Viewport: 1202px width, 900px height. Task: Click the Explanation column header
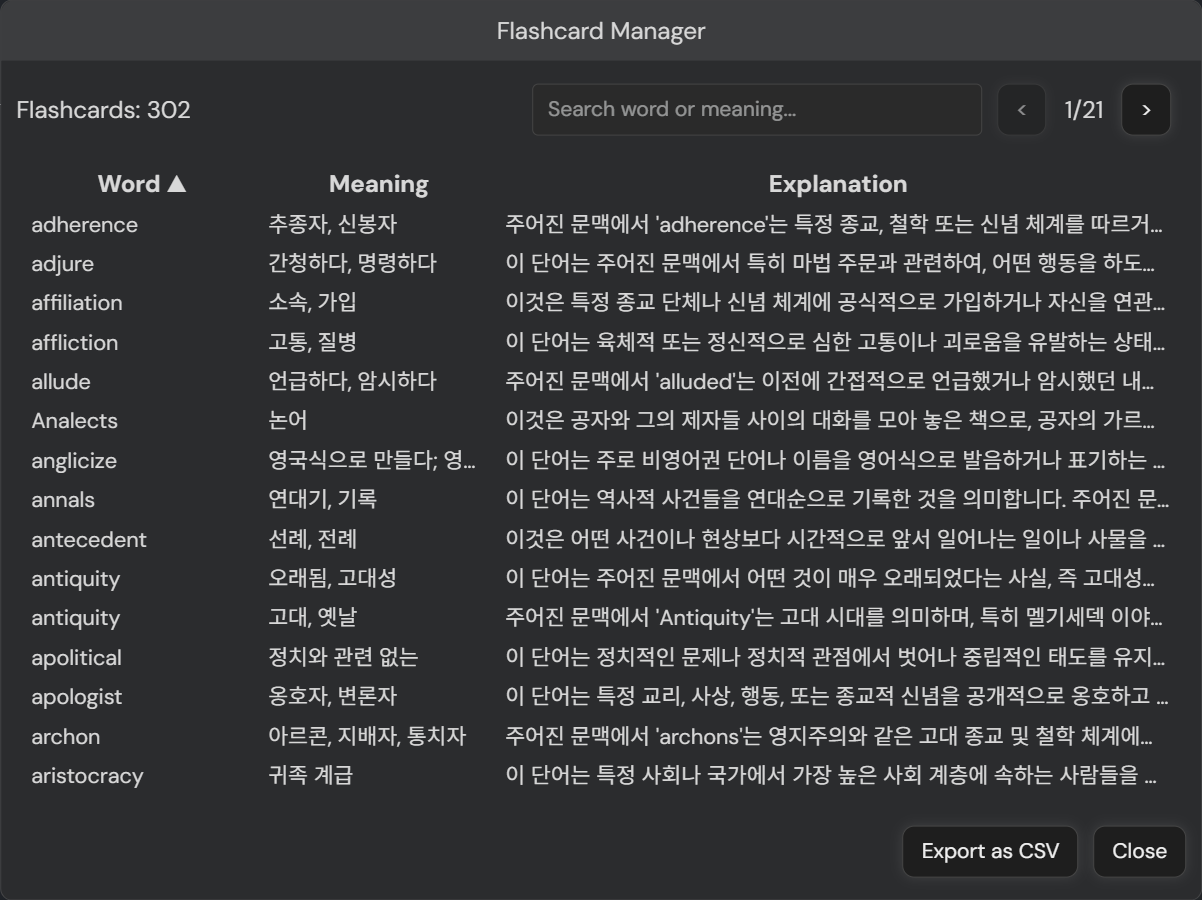pyautogui.click(x=837, y=184)
